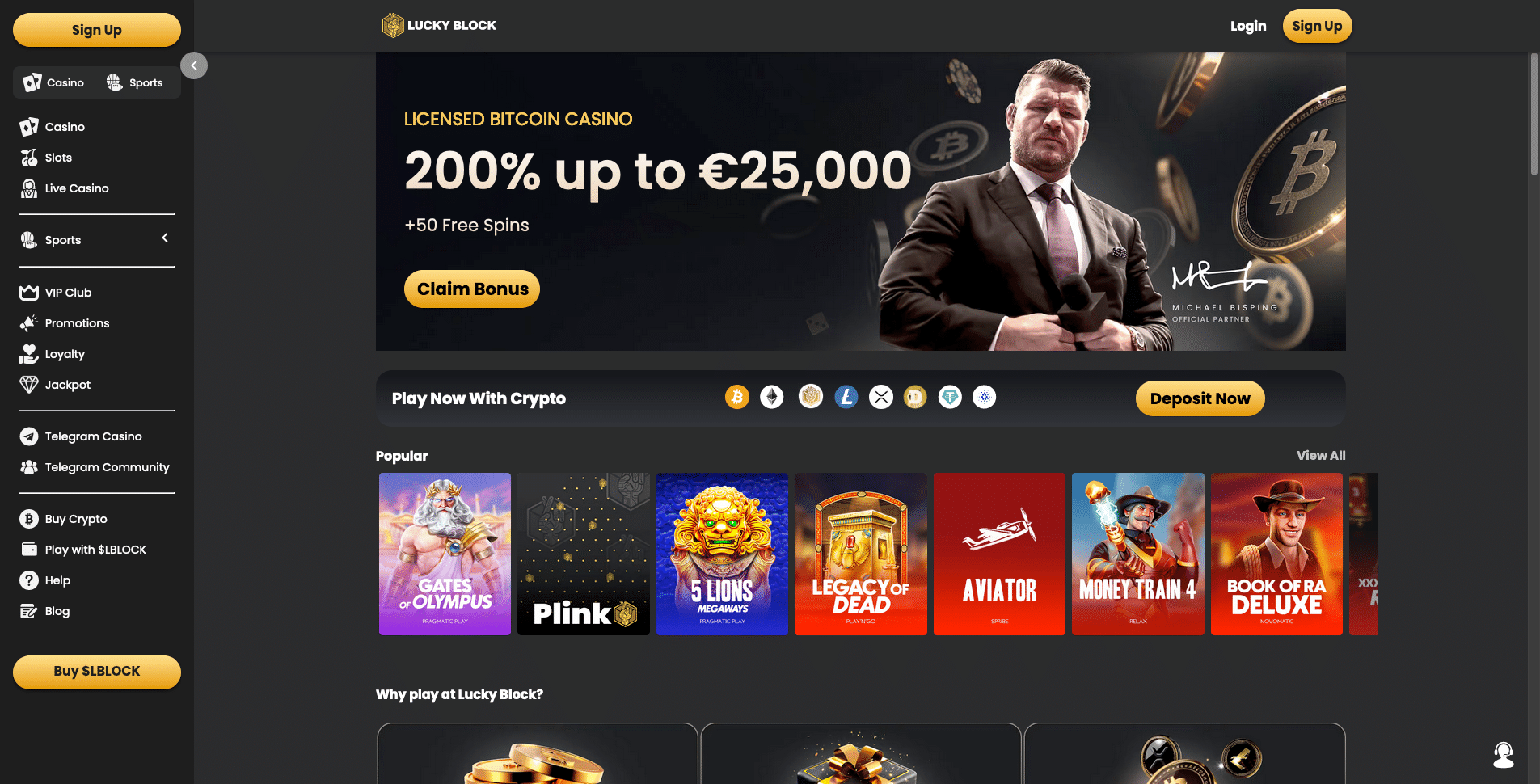Switch to the Casino tab
The width and height of the screenshot is (1540, 784).
[54, 82]
